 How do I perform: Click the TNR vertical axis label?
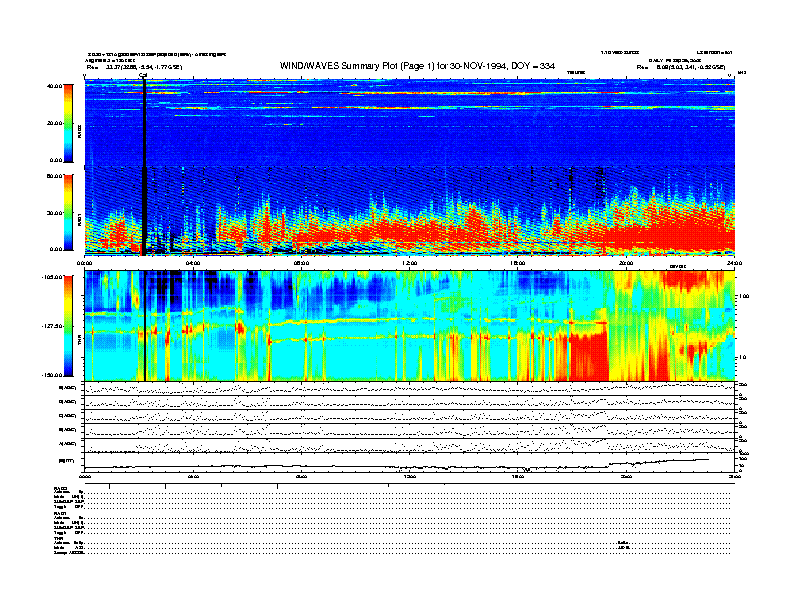click(79, 341)
